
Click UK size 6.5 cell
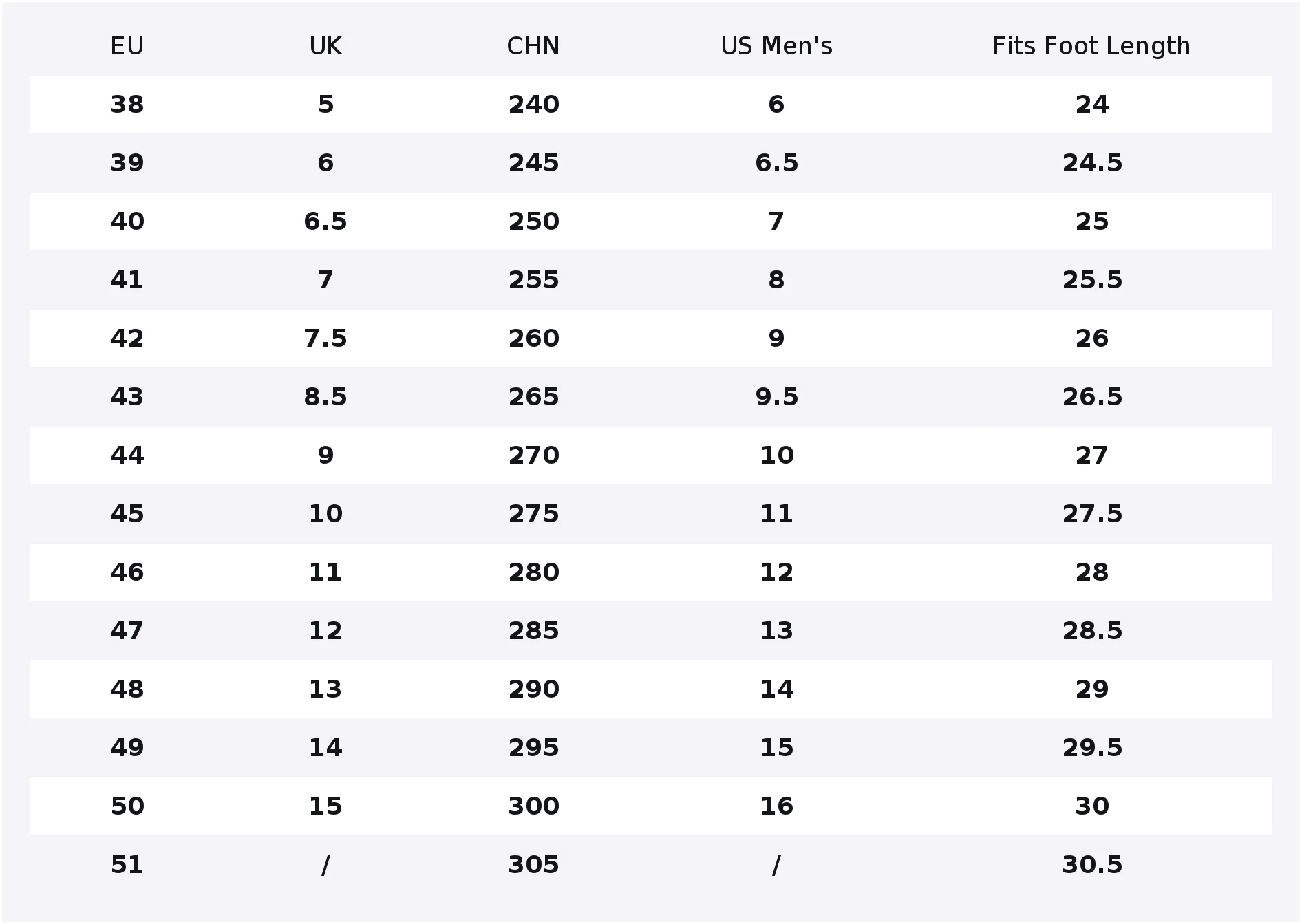[x=325, y=222]
